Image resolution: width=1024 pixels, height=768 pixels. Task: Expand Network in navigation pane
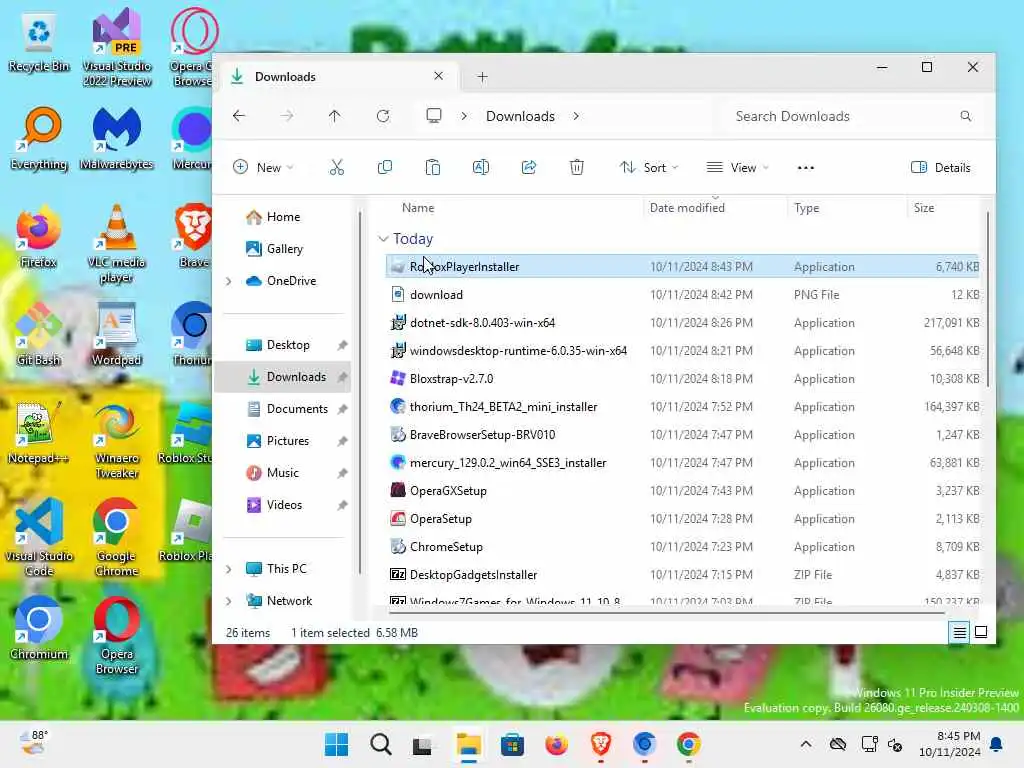pos(229,601)
